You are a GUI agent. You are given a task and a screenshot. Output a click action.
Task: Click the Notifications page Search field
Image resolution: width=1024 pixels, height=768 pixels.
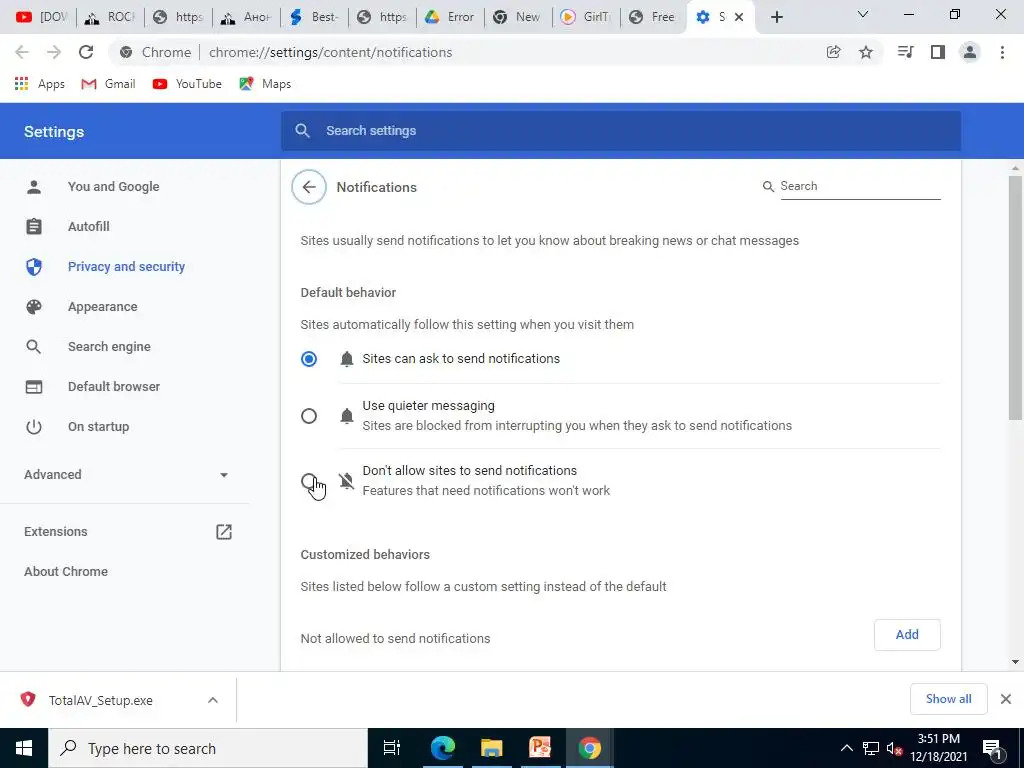point(860,186)
